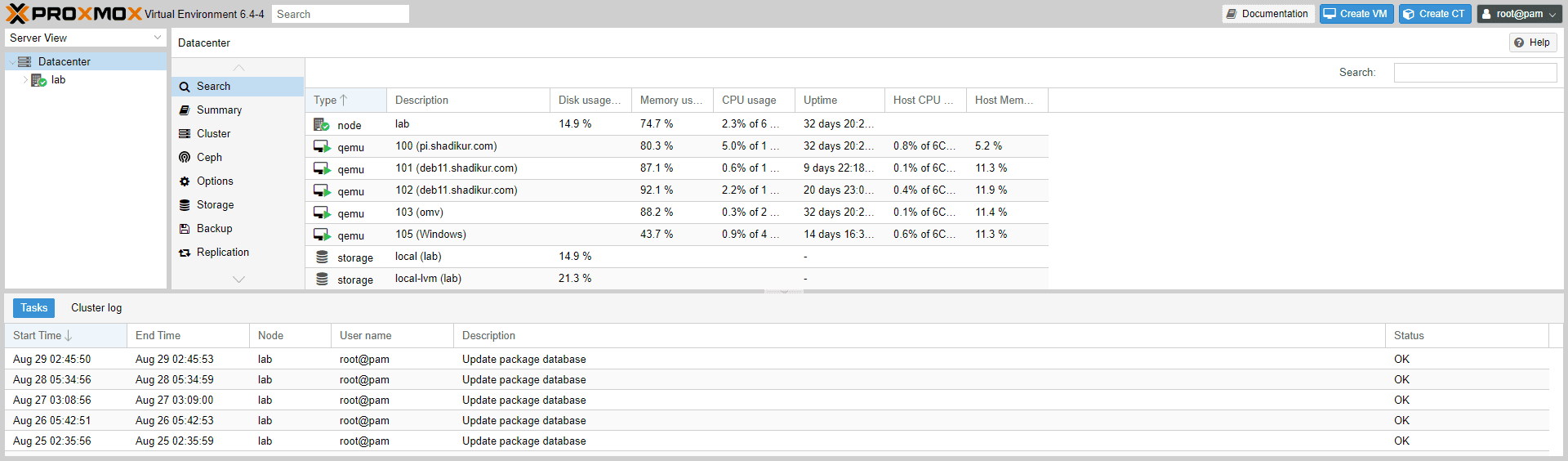Select row '100 (pi.shadikur.com)'
Viewport: 1568px width, 461px height.
pyautogui.click(x=677, y=146)
